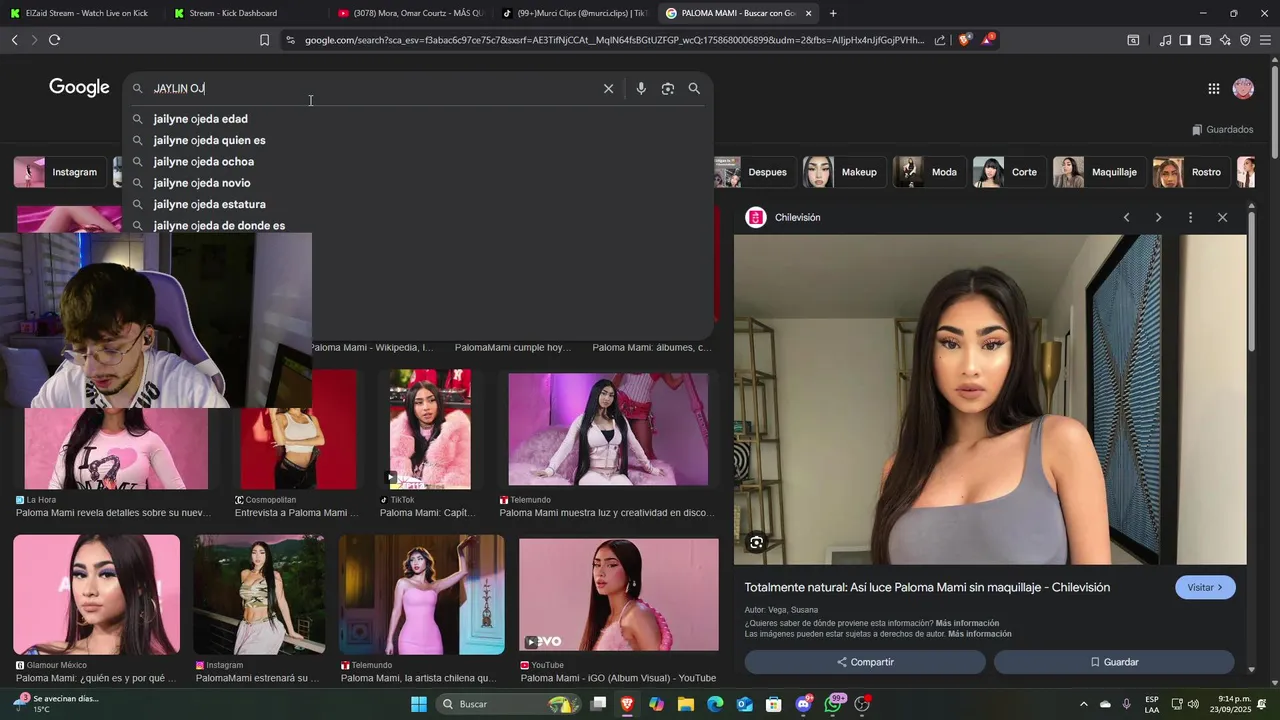Open the YouTube IGO Album Visual thumbnail
Viewport: 1280px width, 720px height.
click(x=619, y=595)
